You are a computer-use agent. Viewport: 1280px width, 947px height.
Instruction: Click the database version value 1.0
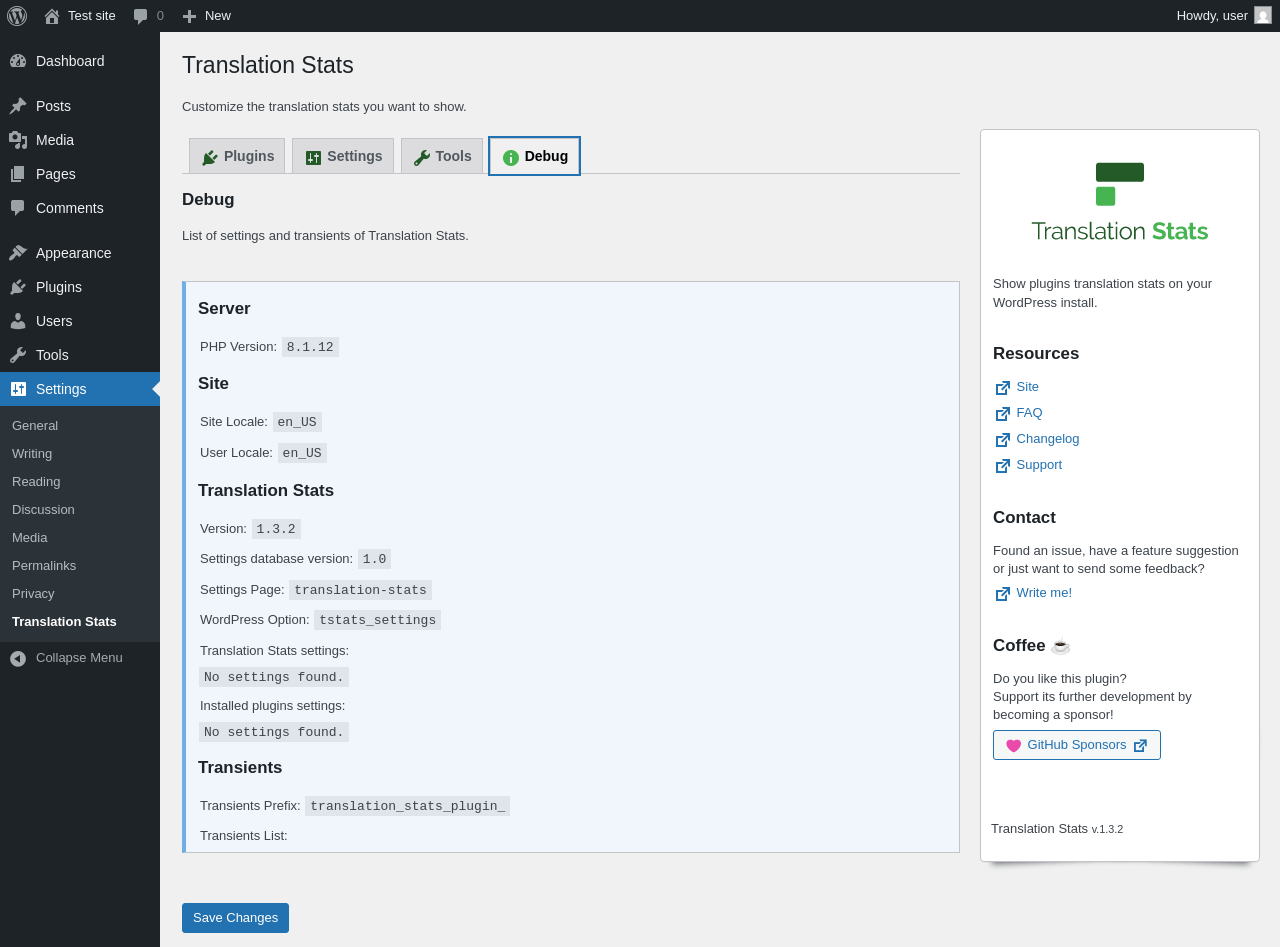click(x=374, y=559)
